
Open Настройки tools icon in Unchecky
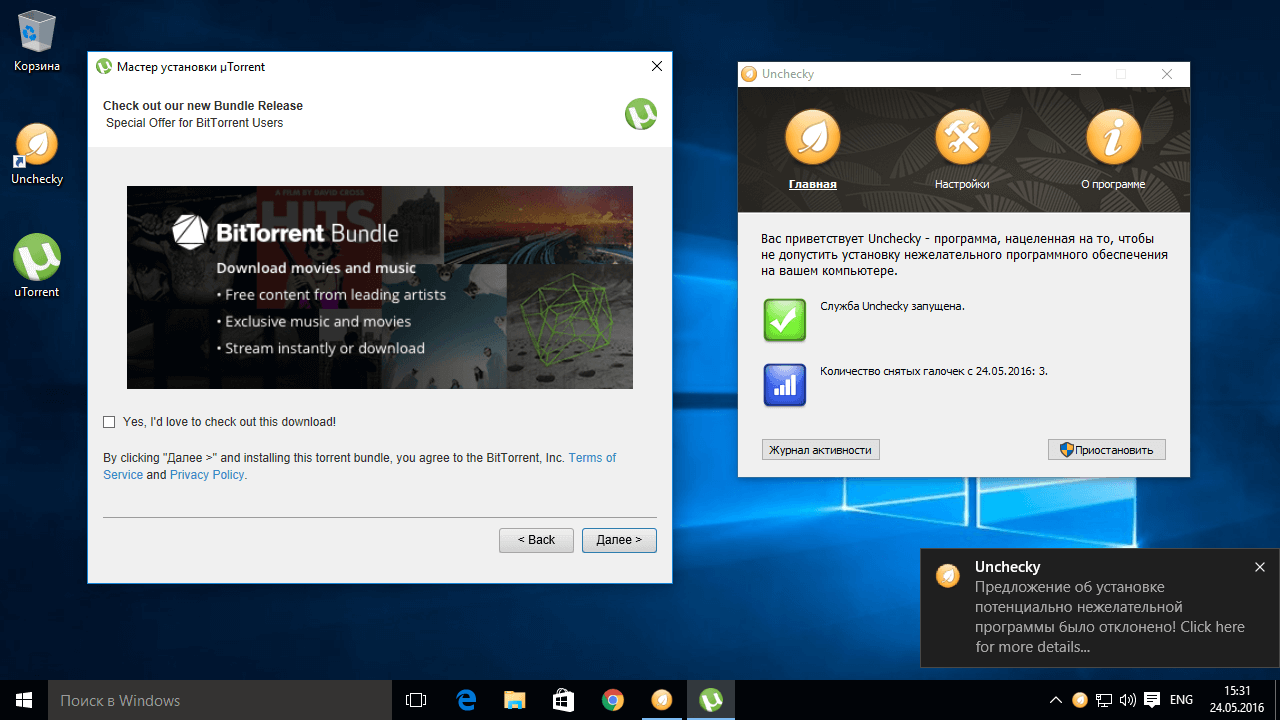(x=962, y=137)
